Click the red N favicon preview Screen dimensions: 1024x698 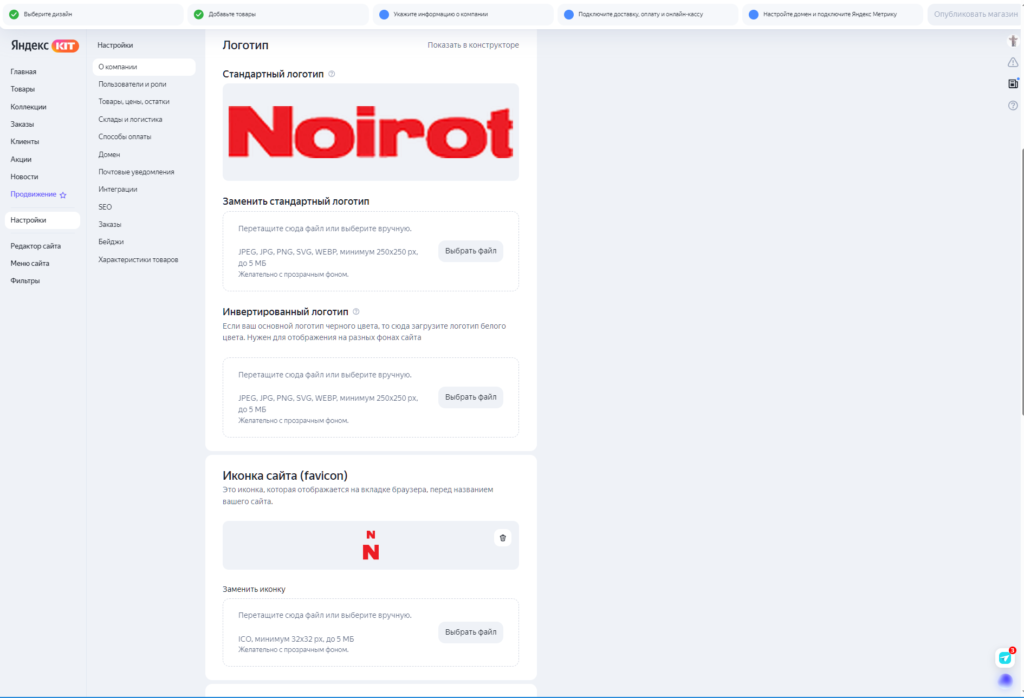pos(371,545)
